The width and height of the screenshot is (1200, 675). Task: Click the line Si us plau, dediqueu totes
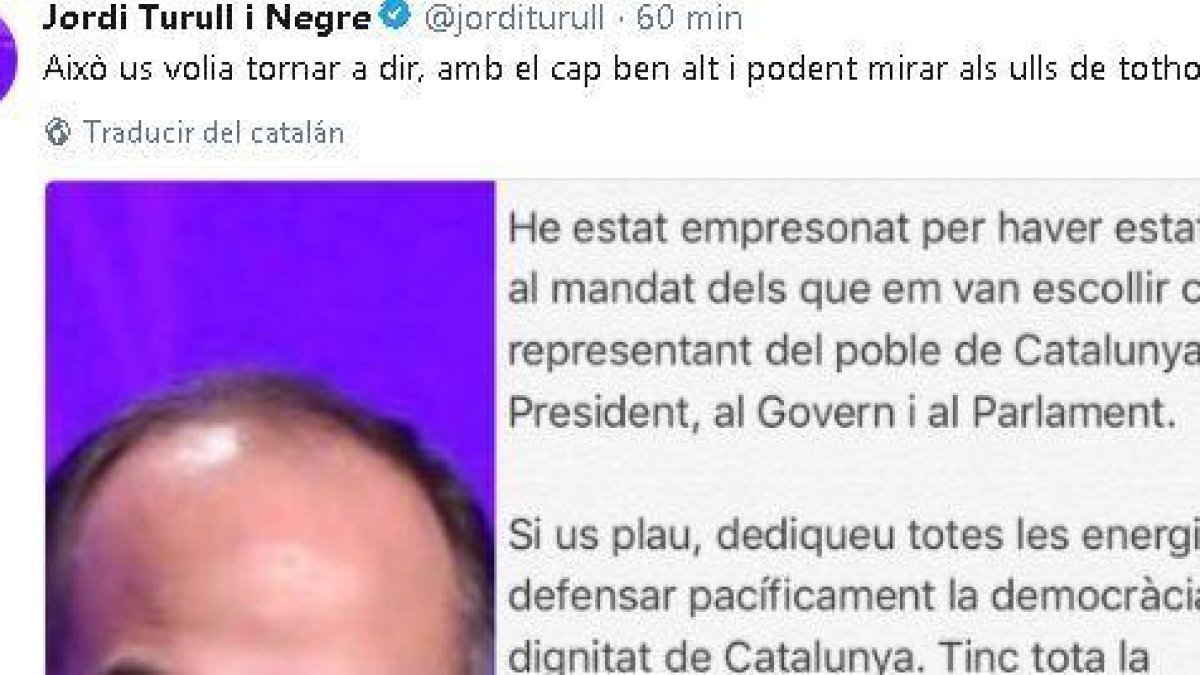854,536
